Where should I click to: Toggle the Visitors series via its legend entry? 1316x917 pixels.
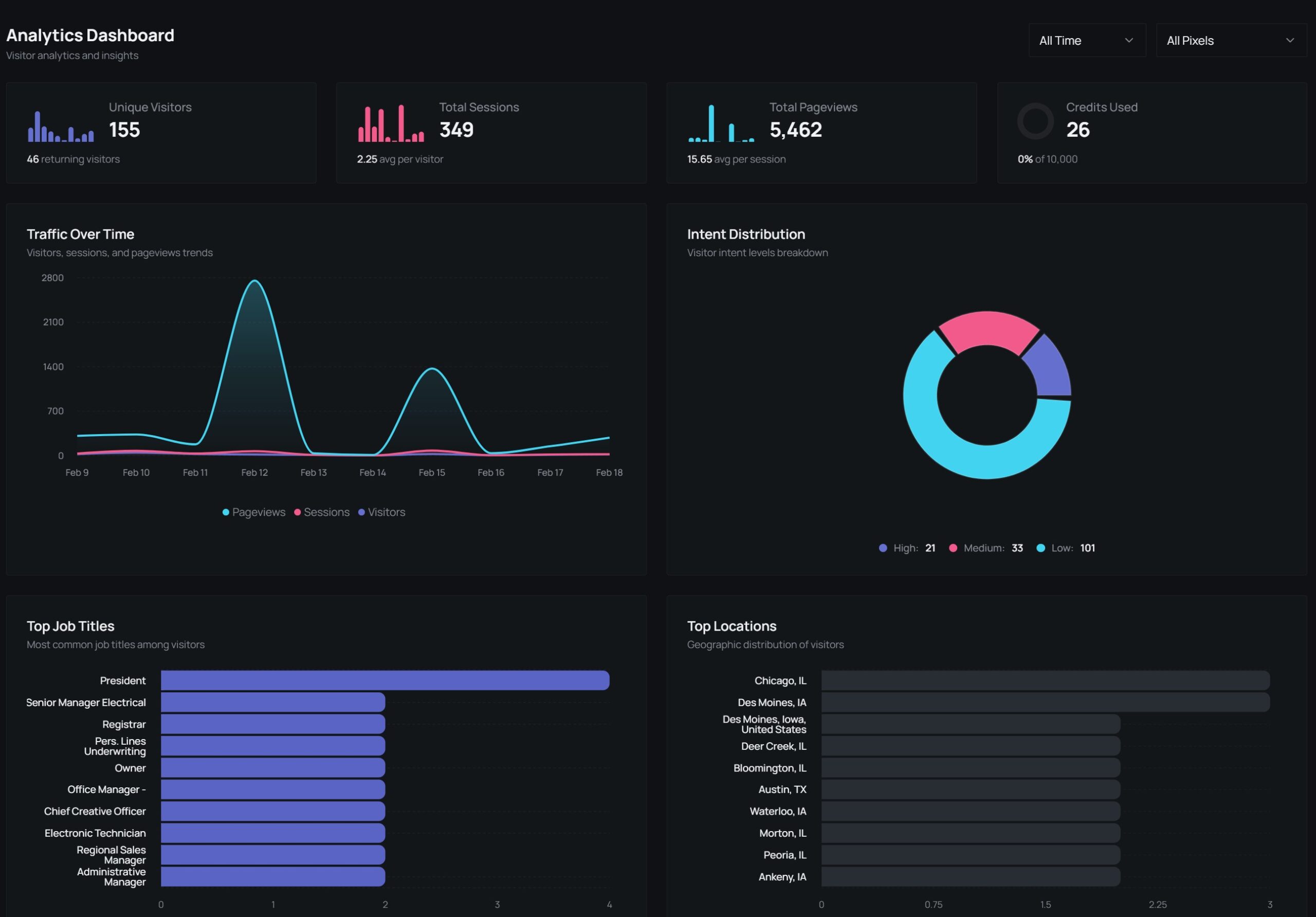tap(382, 512)
